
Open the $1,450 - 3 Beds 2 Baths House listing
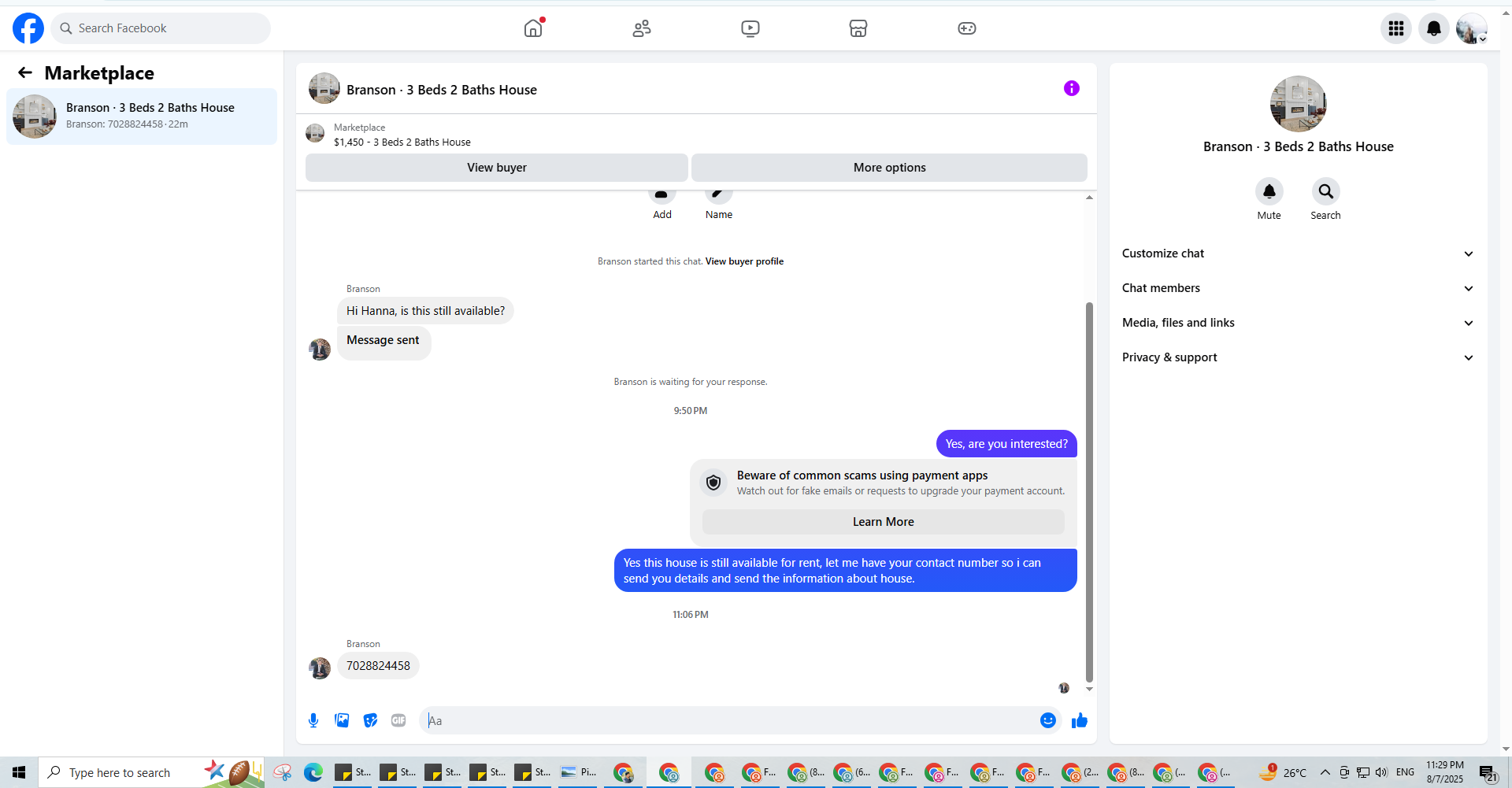[x=402, y=142]
